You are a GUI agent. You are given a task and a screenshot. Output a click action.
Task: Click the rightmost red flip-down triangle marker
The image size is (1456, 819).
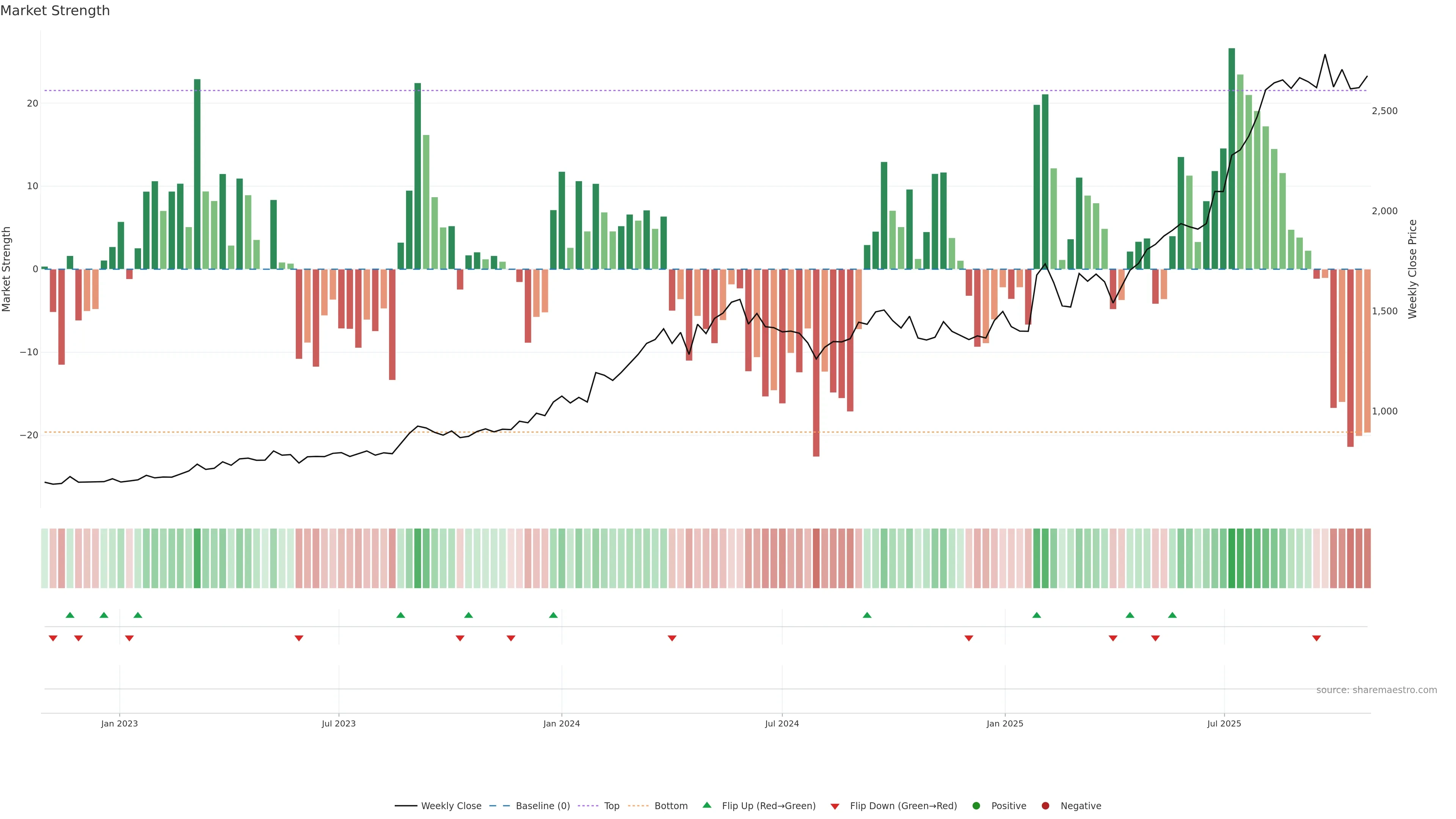pos(1316,638)
